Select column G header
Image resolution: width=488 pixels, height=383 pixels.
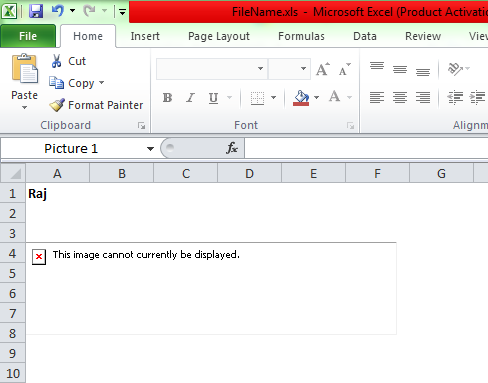(x=441, y=173)
